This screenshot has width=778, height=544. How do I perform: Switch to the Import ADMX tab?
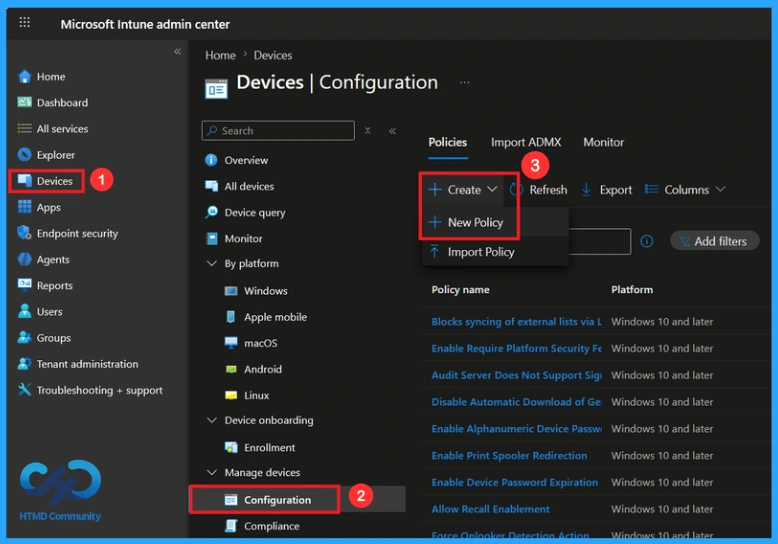(526, 142)
